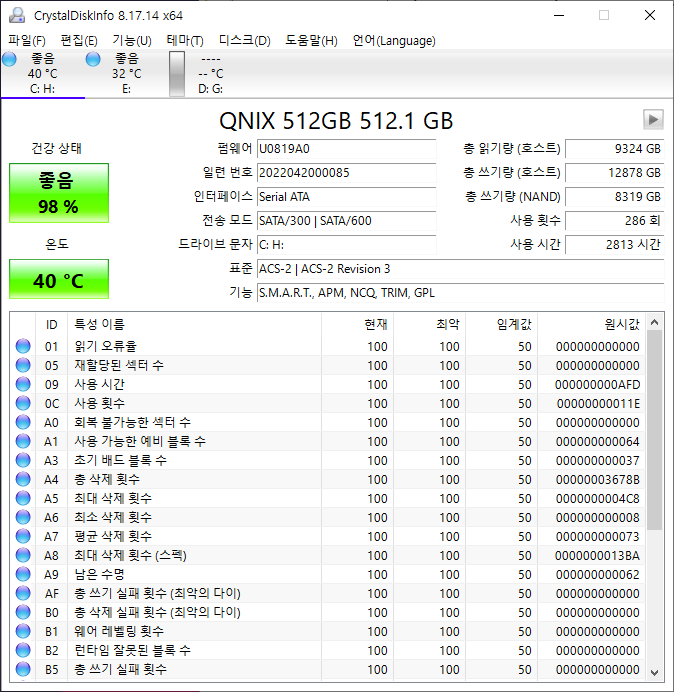Click status orb of A0 회복 불가능한 섹터 수 row

(23, 422)
